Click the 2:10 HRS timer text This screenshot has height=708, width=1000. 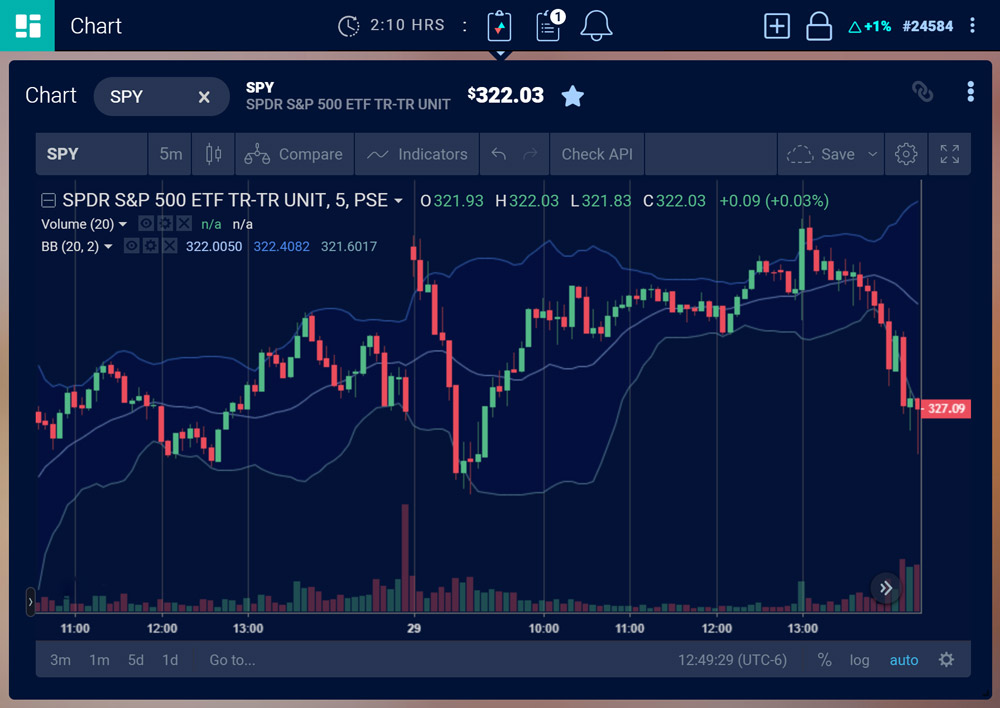[407, 25]
